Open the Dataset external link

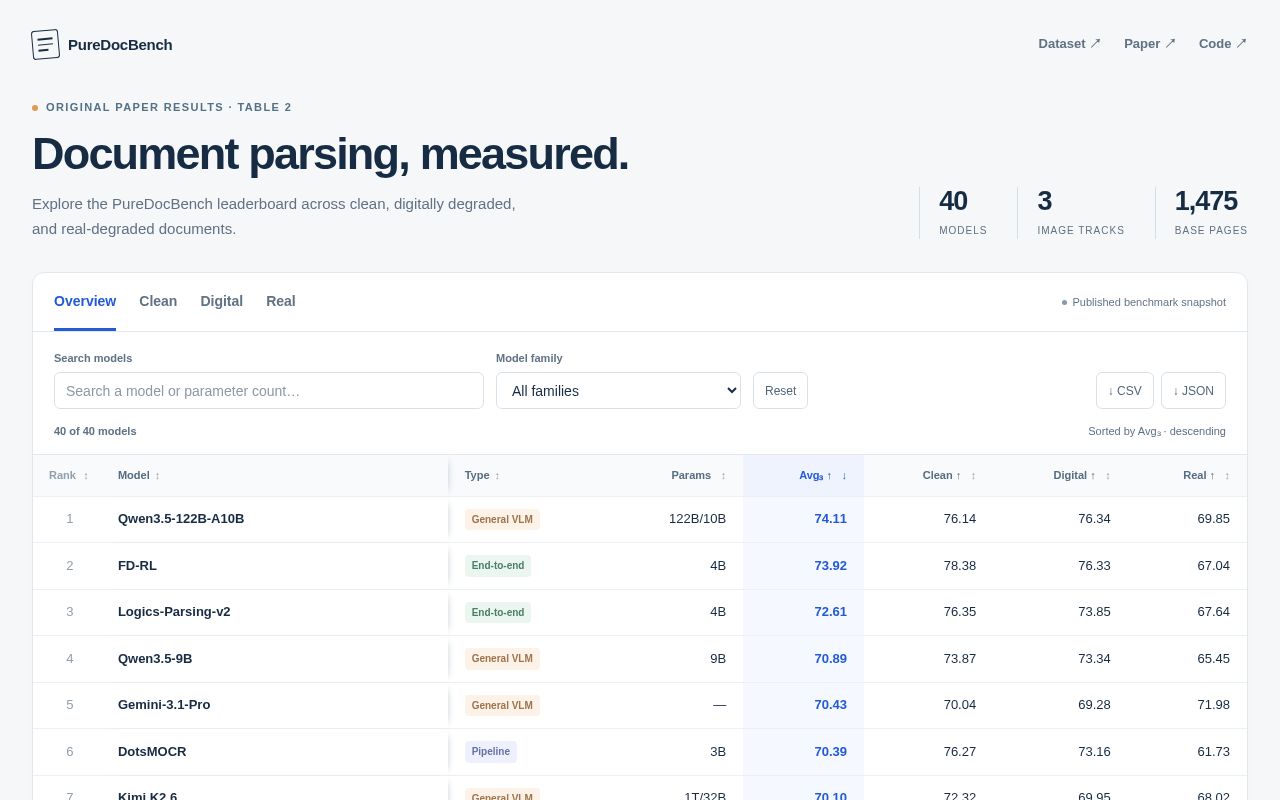(1069, 44)
